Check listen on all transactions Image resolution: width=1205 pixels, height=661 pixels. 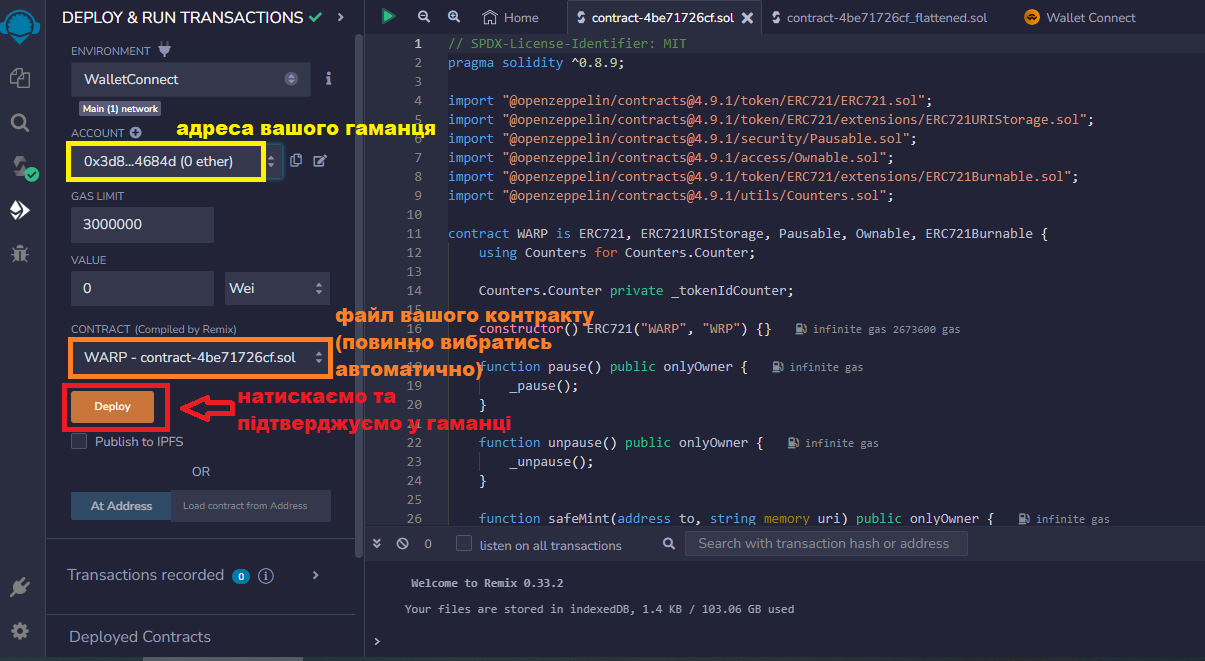(464, 544)
